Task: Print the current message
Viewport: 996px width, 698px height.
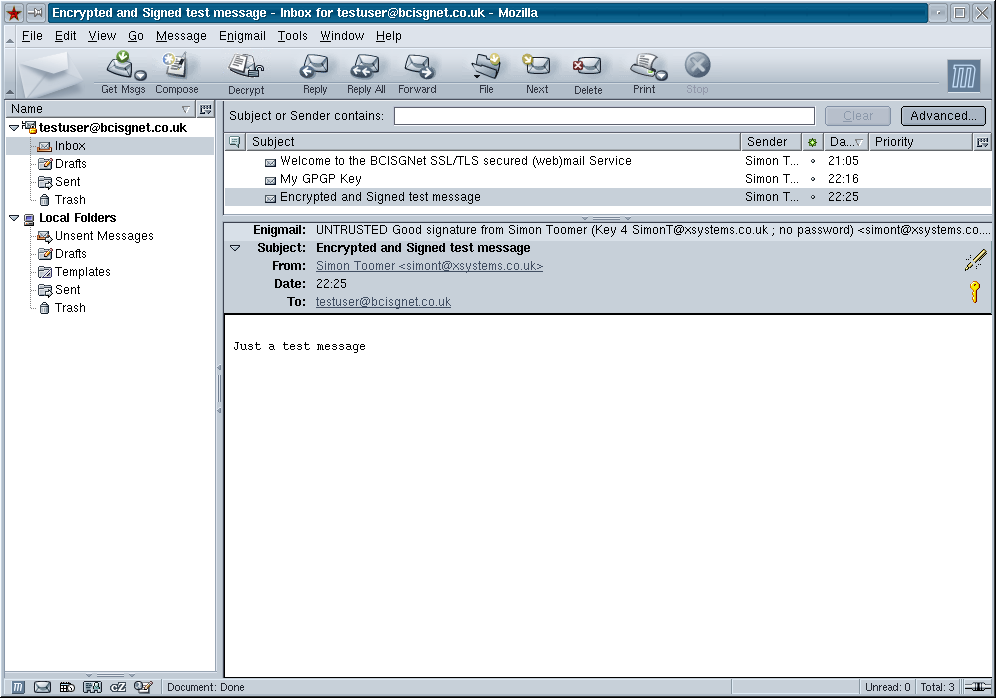Action: tap(643, 65)
